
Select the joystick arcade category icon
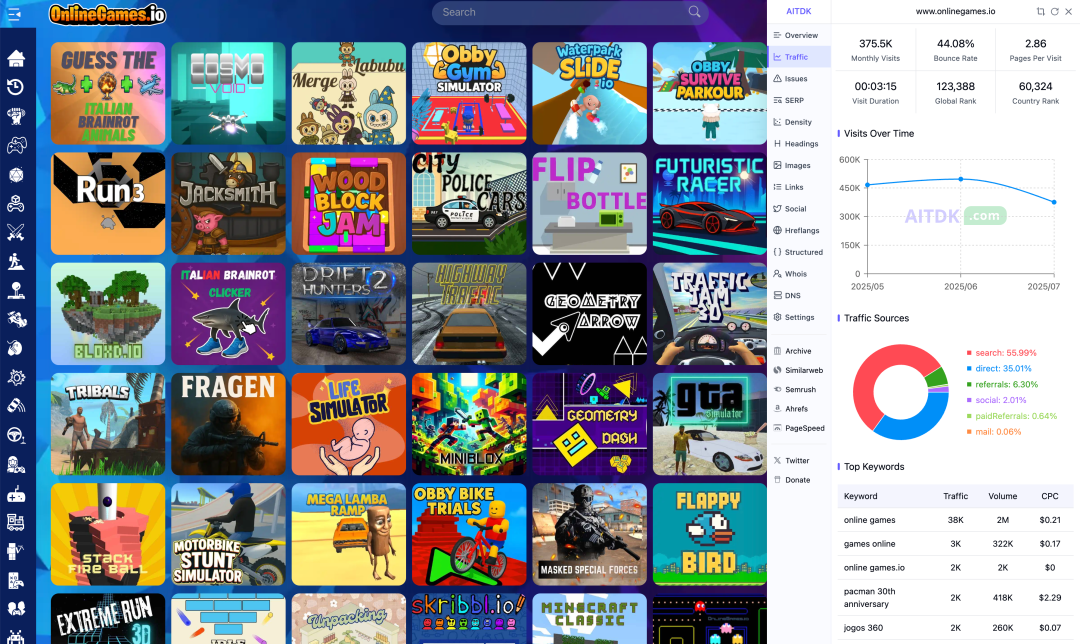click(x=17, y=289)
